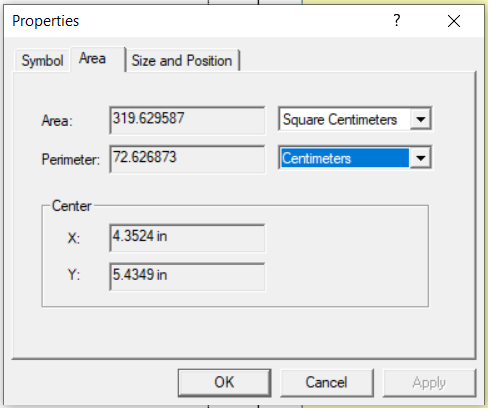Screen dimensions: 491x411
Task: Click the Perimeter label text
Action: pyautogui.click(x=70, y=159)
